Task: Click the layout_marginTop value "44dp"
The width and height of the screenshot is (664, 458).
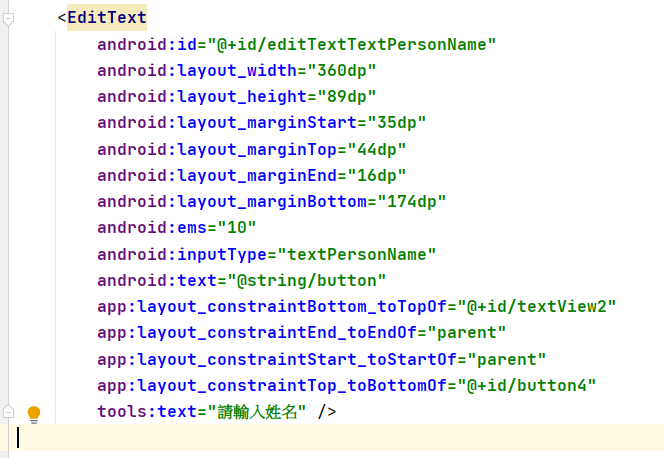Action: point(376,149)
